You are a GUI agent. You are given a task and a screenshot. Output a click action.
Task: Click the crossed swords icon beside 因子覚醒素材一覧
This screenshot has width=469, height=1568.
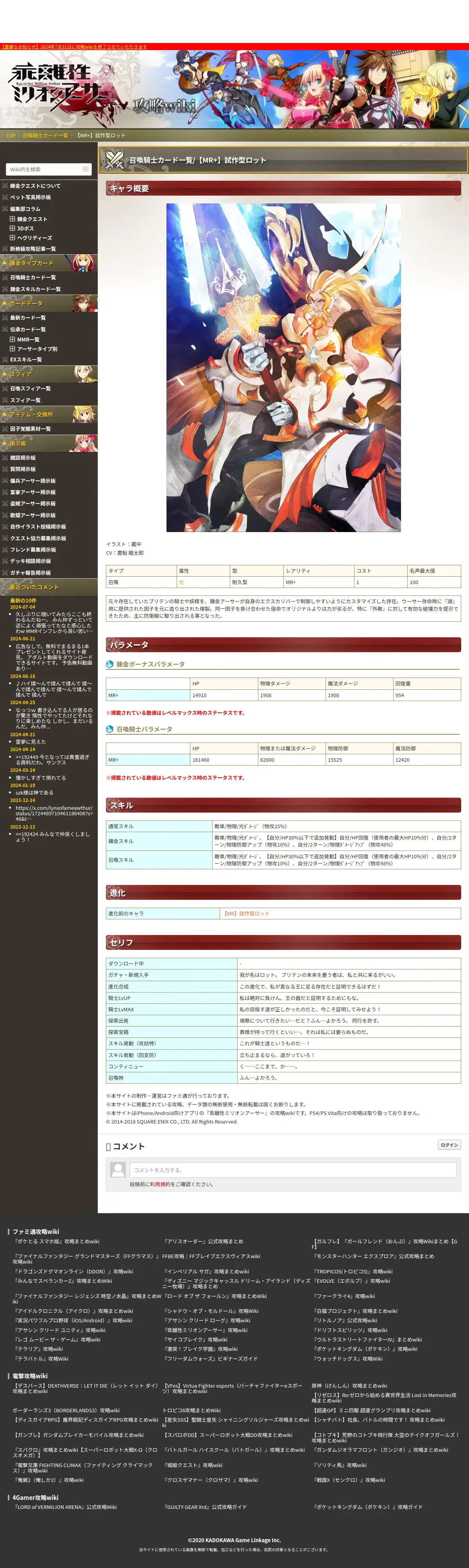tap(5, 429)
